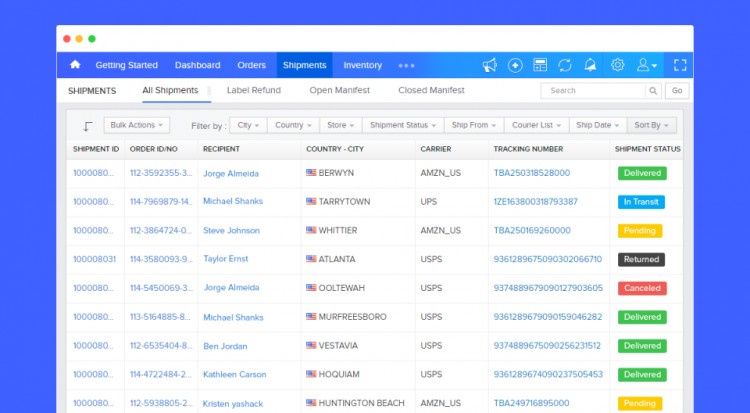Open the Sort By dropdown

click(x=651, y=125)
